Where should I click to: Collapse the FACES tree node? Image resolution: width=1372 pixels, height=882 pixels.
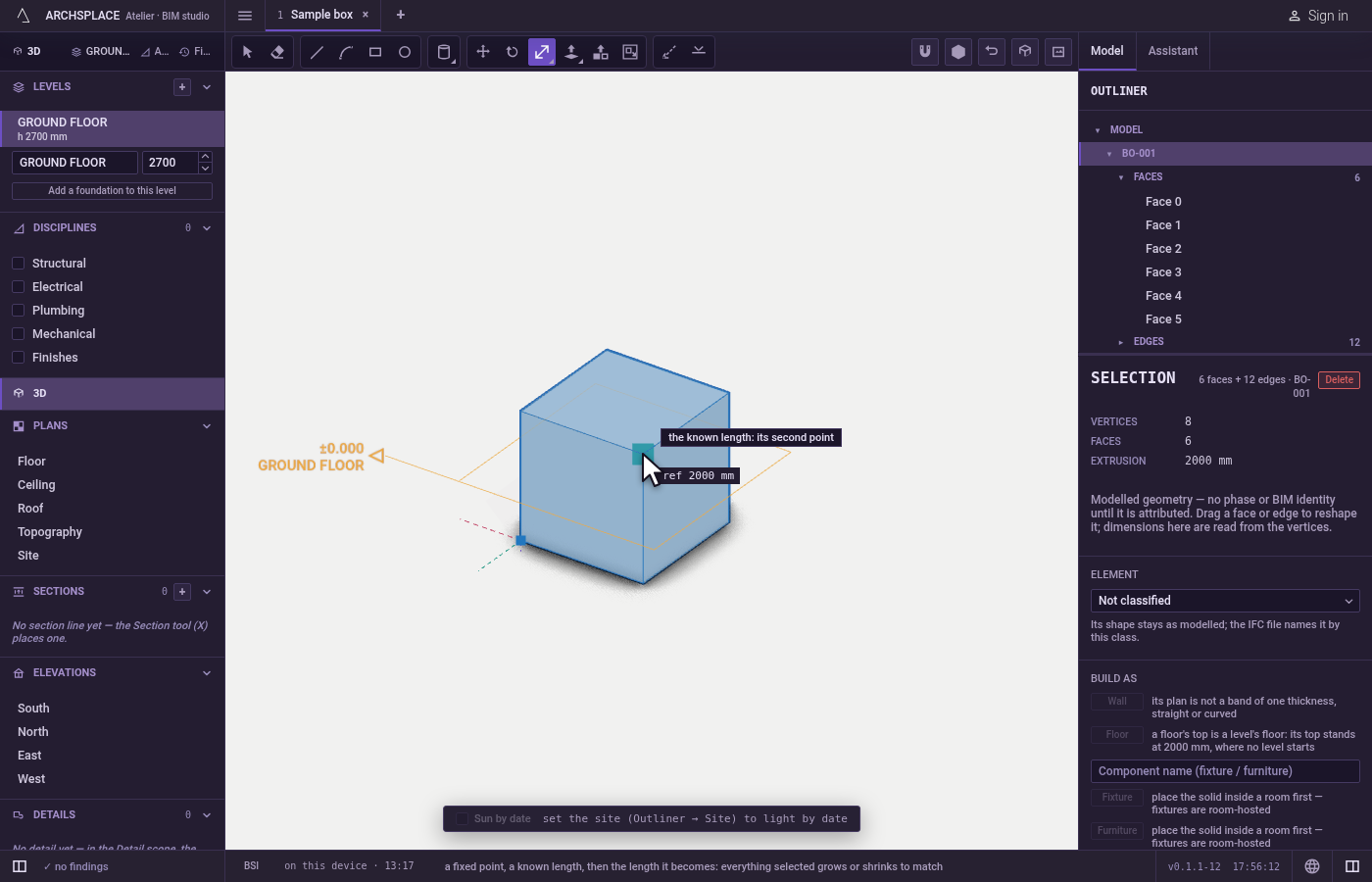coord(1121,177)
